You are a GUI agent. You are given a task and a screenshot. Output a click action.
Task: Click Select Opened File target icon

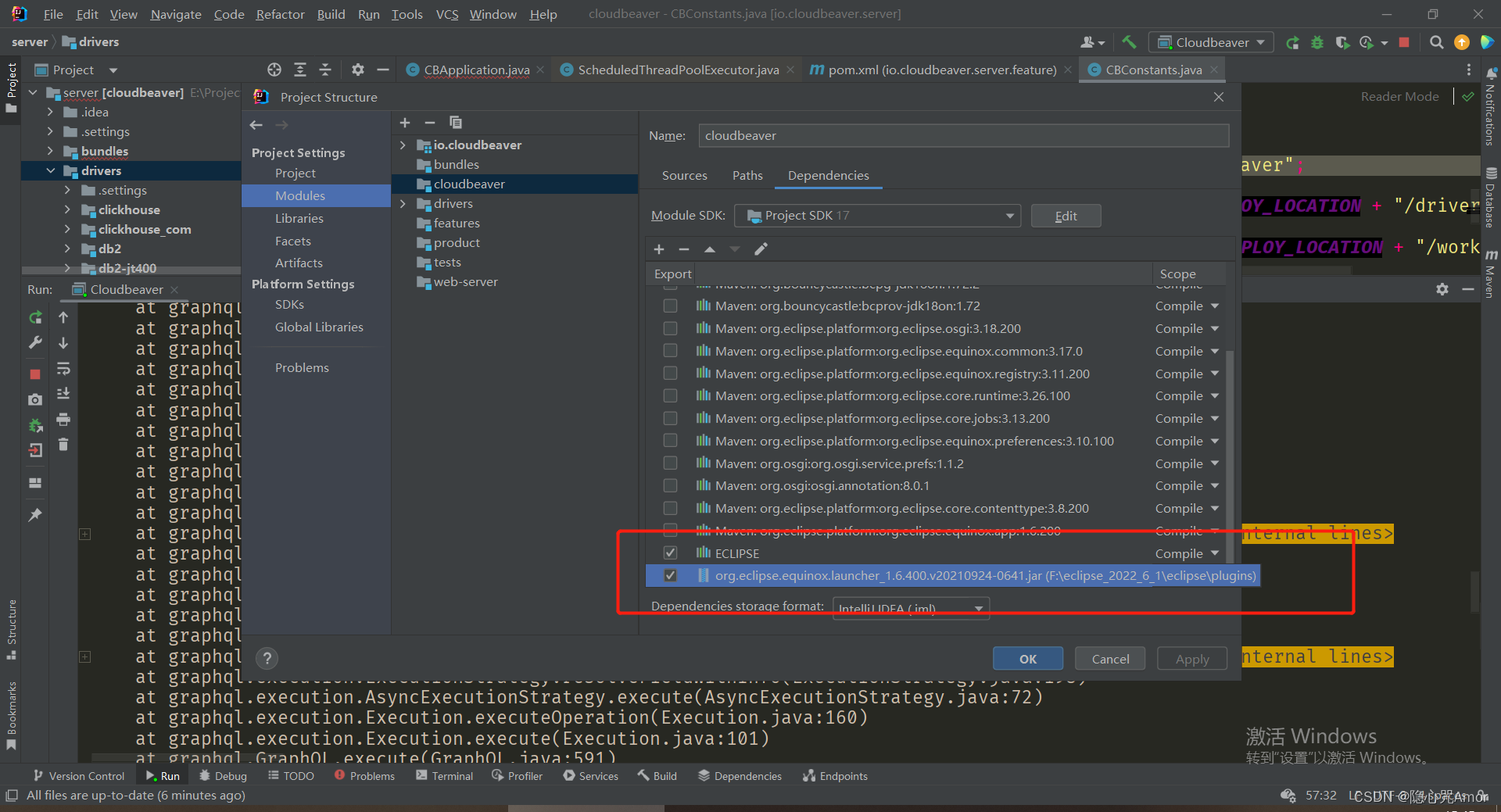(x=274, y=70)
